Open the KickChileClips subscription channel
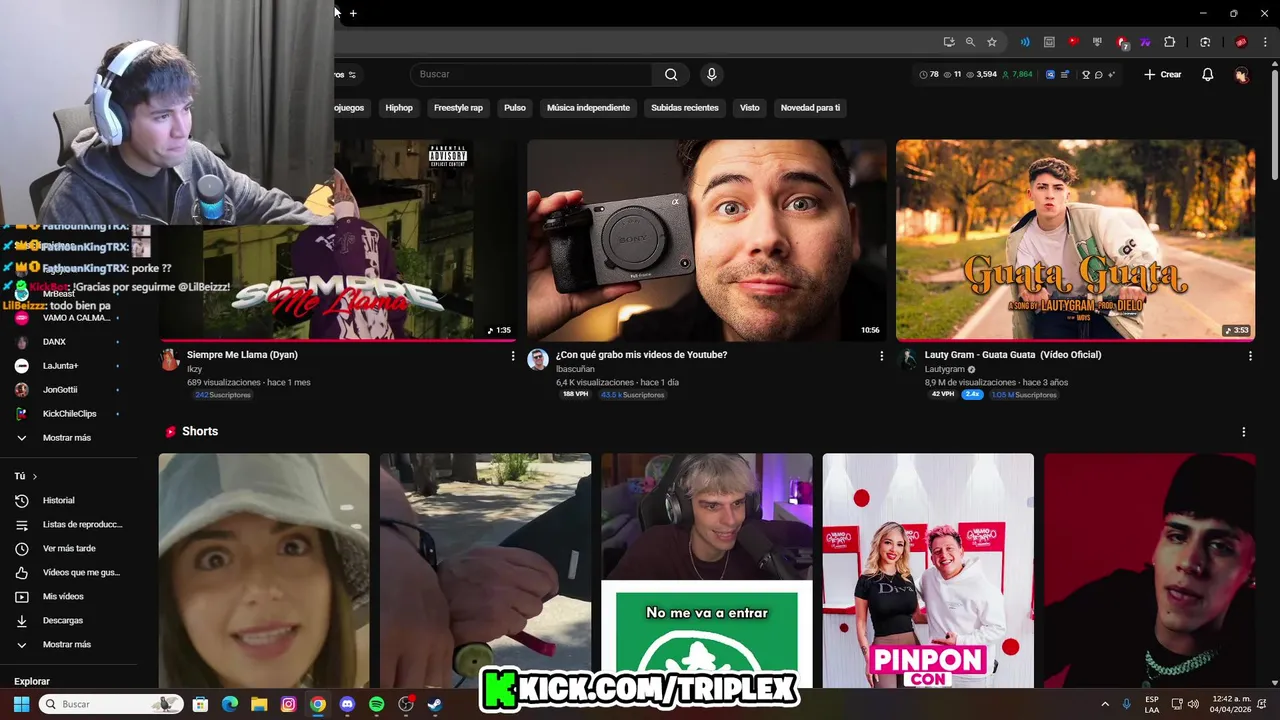The image size is (1280, 720). point(68,414)
